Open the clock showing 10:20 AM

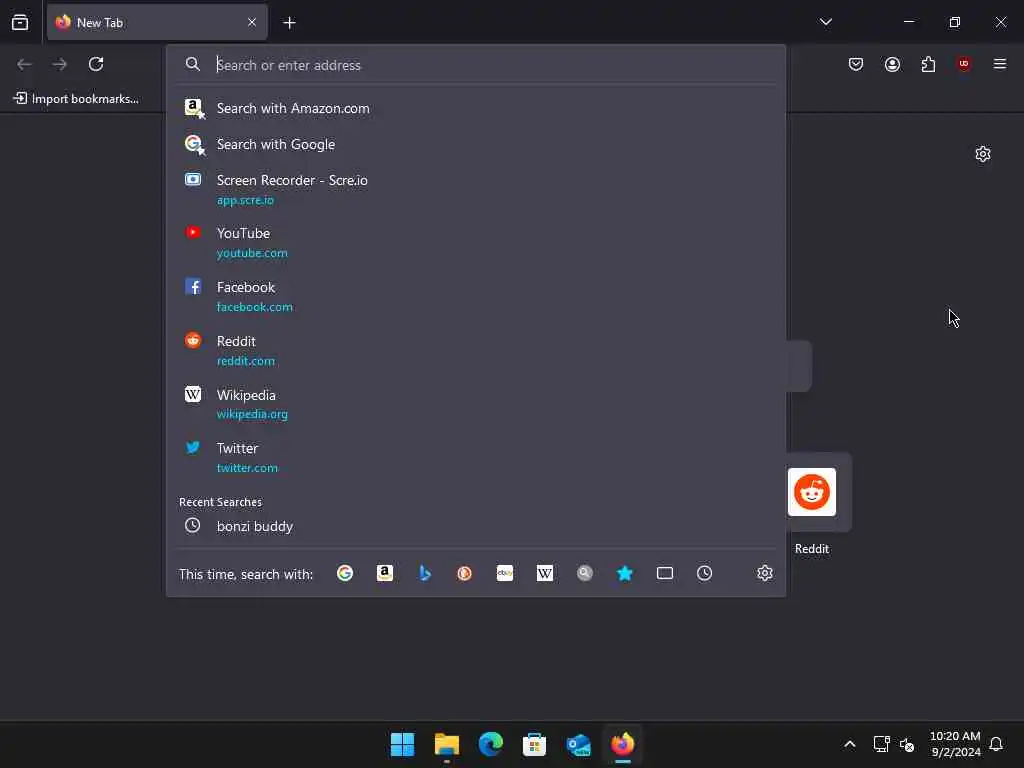(955, 744)
